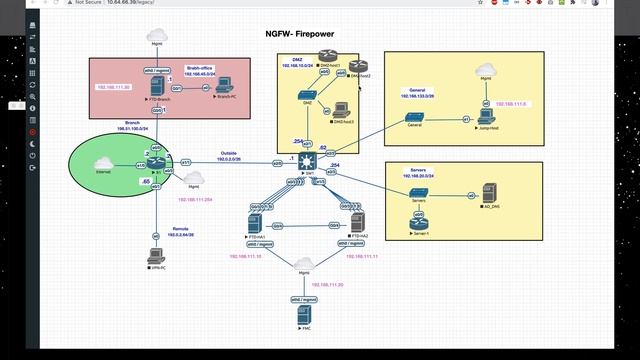Click the Refresh topology icon in sidebar
The image size is (640, 360).
pos(32,85)
